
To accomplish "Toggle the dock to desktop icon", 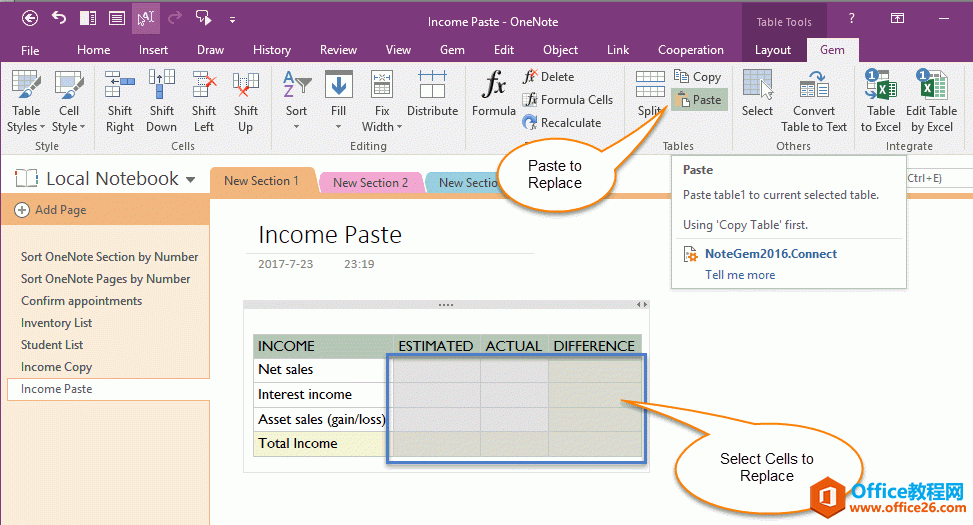I will pyautogui.click(x=87, y=19).
